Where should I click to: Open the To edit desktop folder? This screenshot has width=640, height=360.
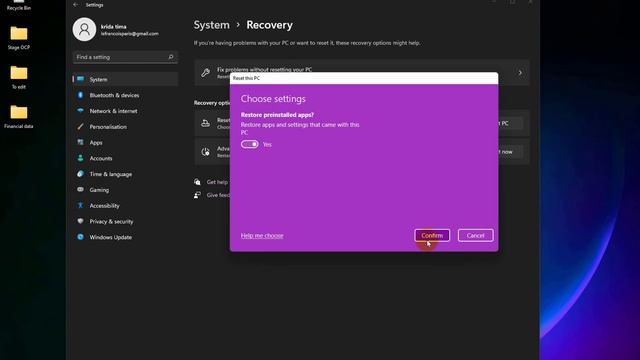coord(19,78)
